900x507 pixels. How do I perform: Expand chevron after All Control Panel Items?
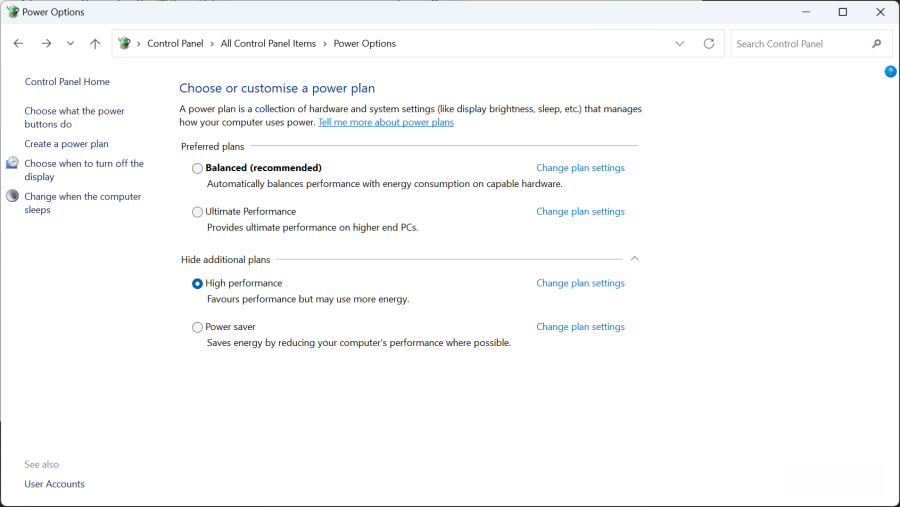(x=325, y=44)
